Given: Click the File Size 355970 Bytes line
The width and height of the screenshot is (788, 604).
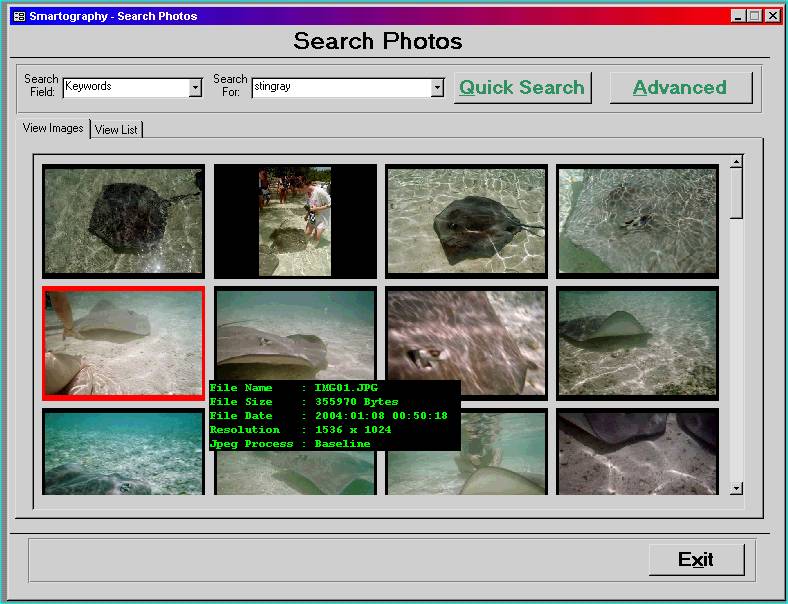Looking at the screenshot, I should [304, 402].
